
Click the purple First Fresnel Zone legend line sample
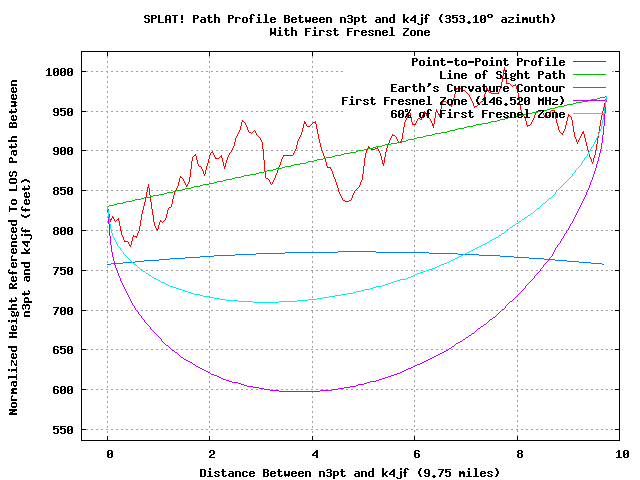[x=589, y=100]
